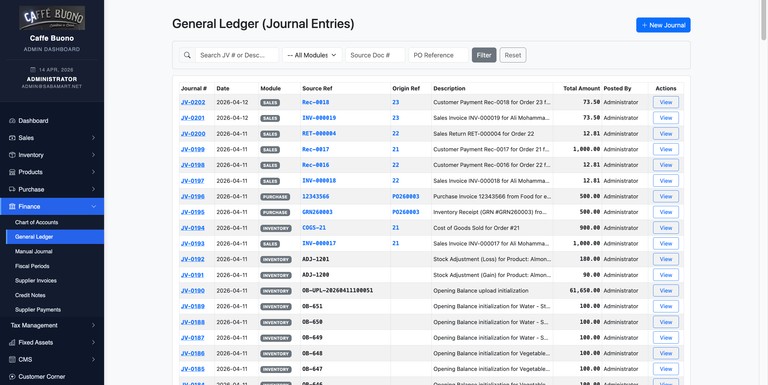The width and height of the screenshot is (768, 385).
Task: Click the Dashboard gauge icon
Action: (12, 120)
